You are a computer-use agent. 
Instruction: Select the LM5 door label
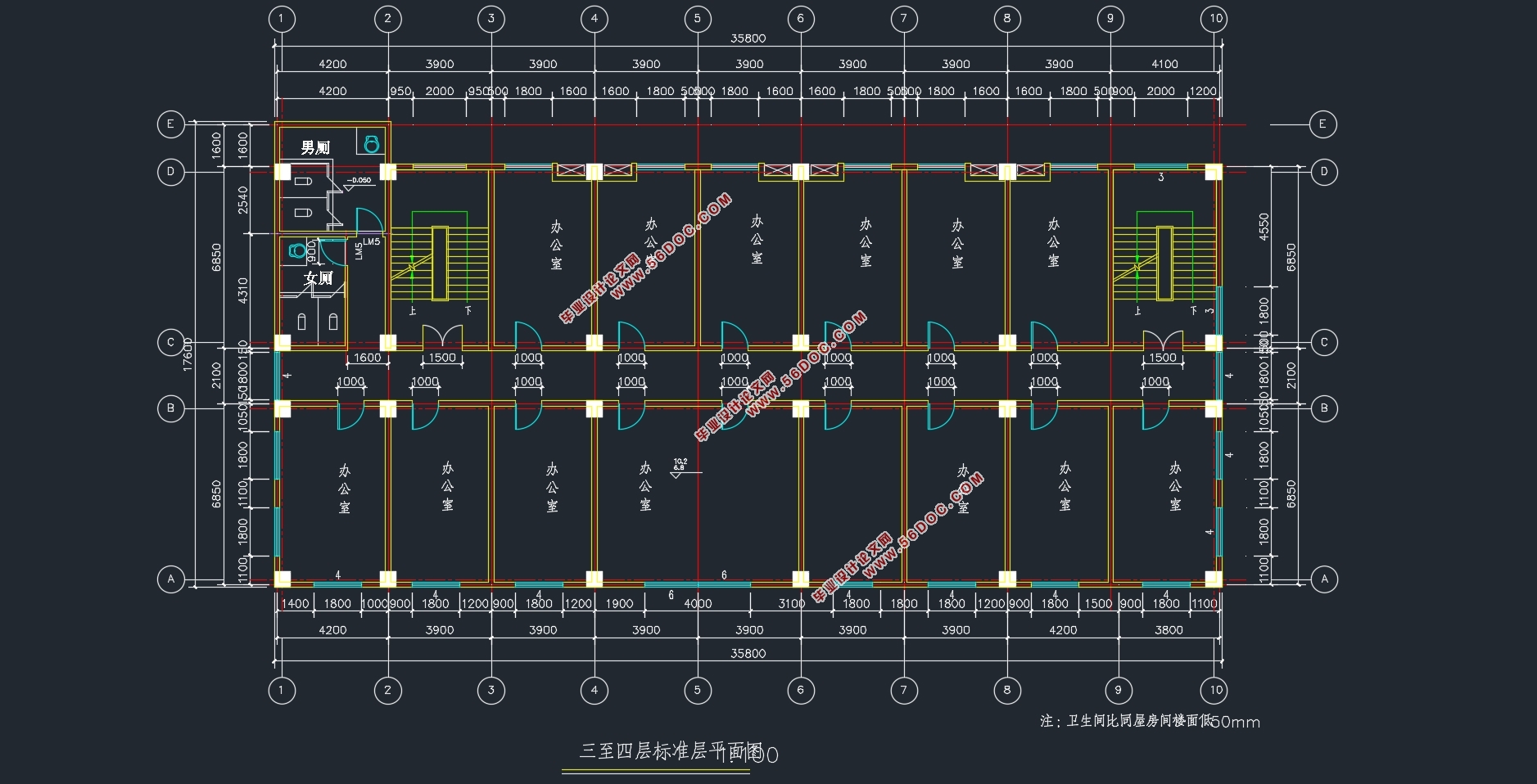pyautogui.click(x=372, y=242)
